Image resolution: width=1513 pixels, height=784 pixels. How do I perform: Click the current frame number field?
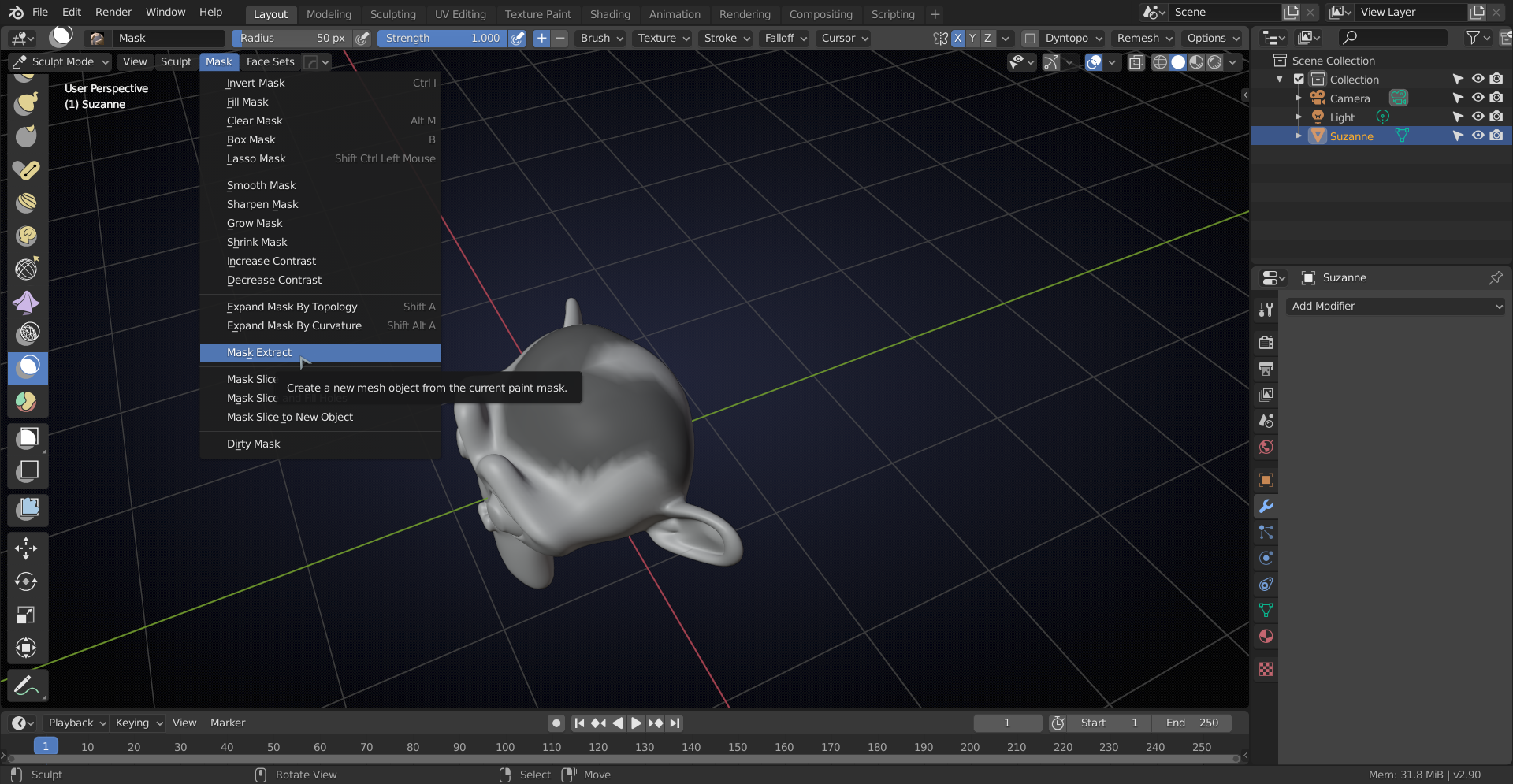[x=1007, y=723]
